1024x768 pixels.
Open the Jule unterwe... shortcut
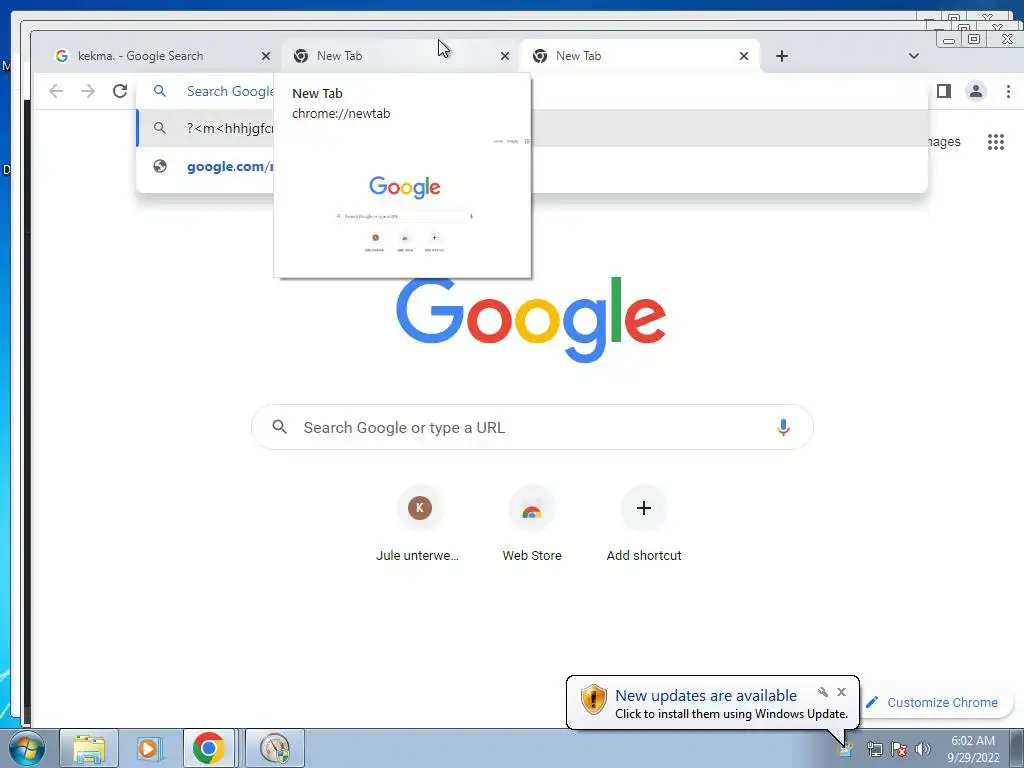click(x=419, y=524)
